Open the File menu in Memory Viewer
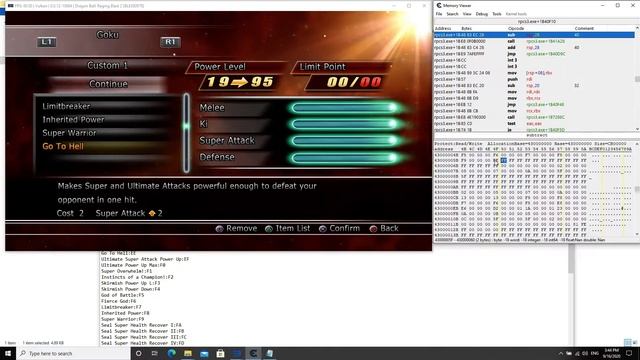Image resolution: width=640 pixels, height=360 pixels. (439, 14)
